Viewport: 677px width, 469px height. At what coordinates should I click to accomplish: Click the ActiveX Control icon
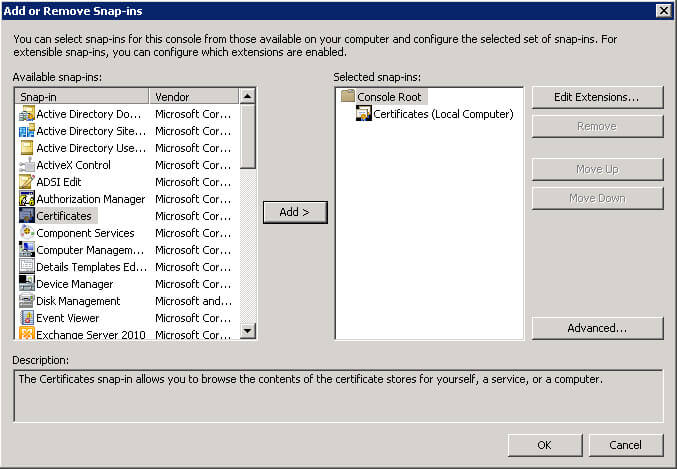click(x=27, y=165)
